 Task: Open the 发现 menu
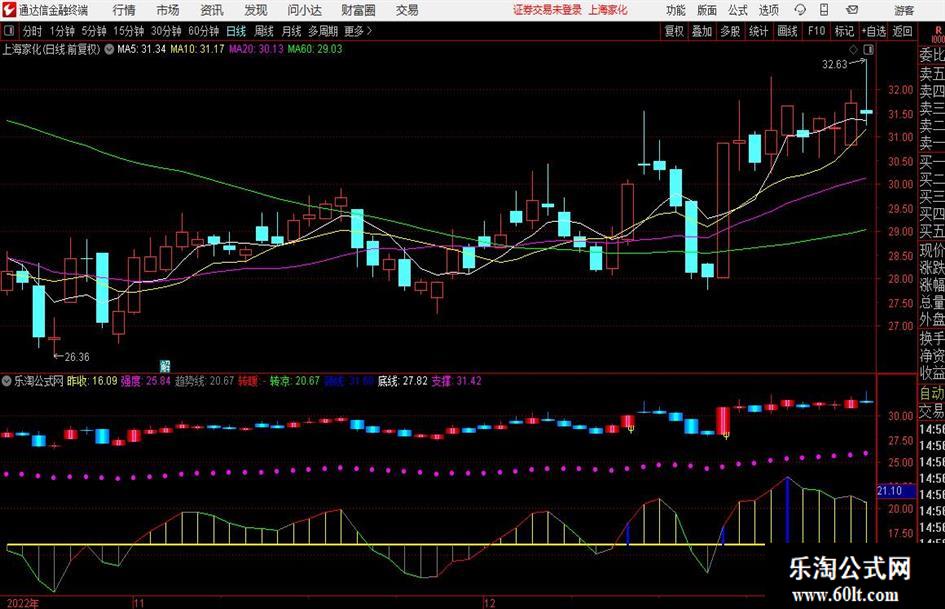click(256, 10)
